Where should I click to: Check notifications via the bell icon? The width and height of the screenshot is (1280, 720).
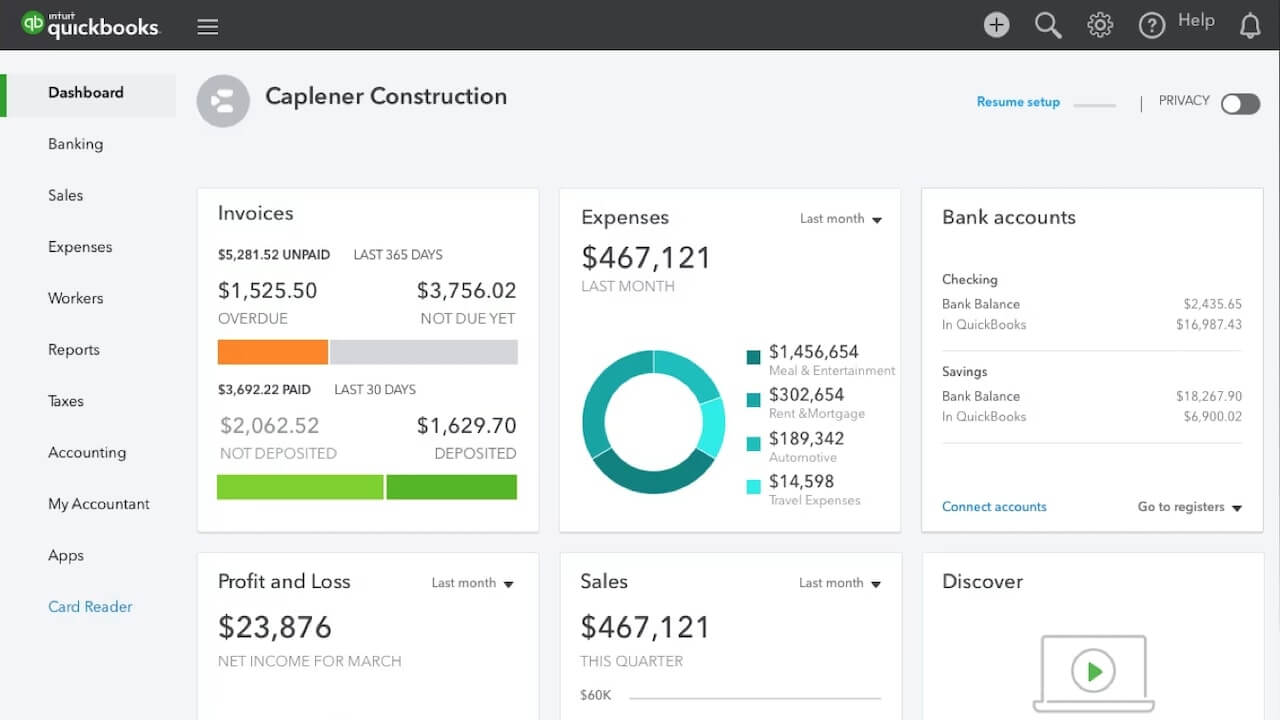pyautogui.click(x=1250, y=24)
